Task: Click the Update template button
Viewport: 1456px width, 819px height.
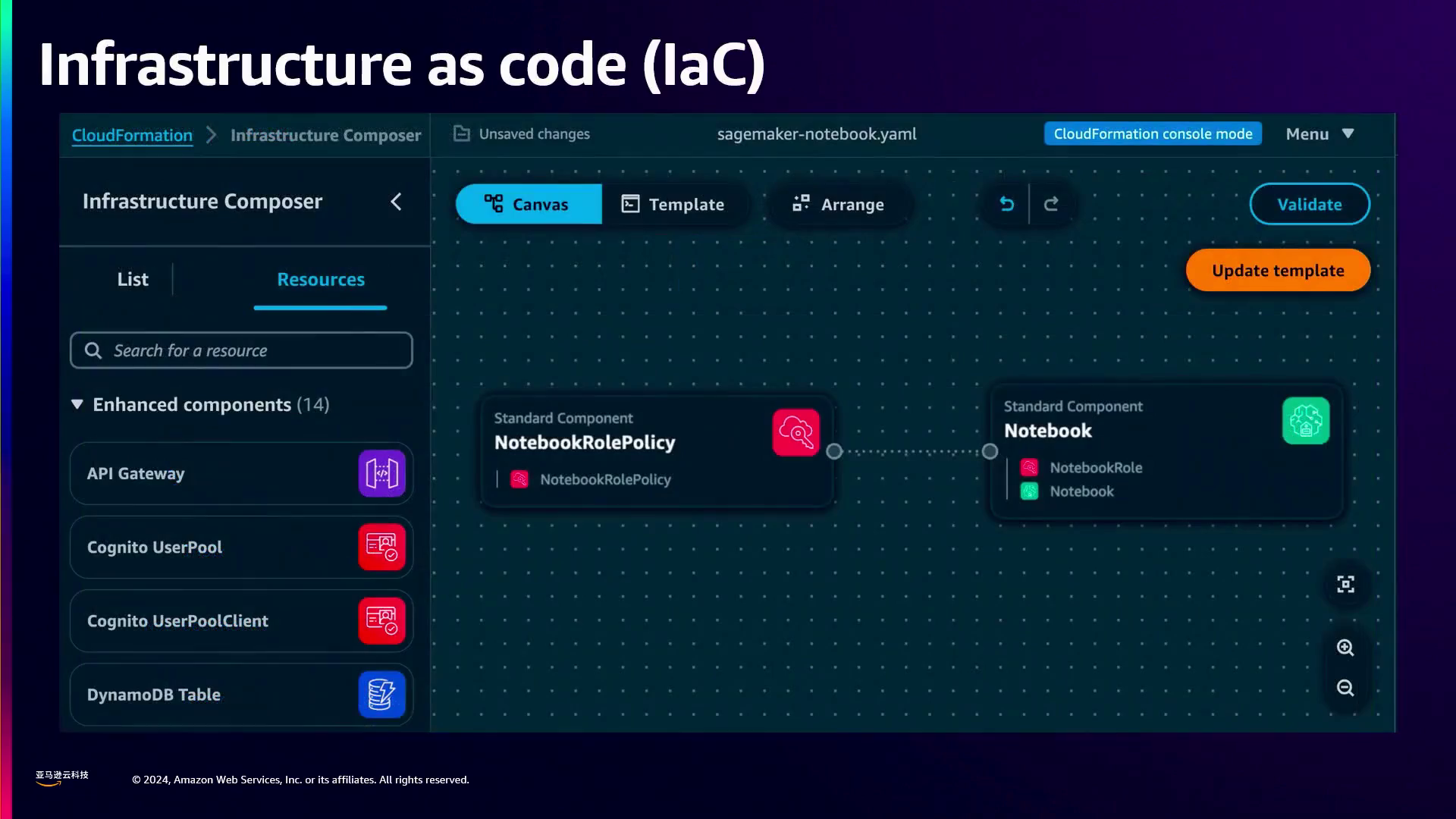Action: (x=1278, y=271)
